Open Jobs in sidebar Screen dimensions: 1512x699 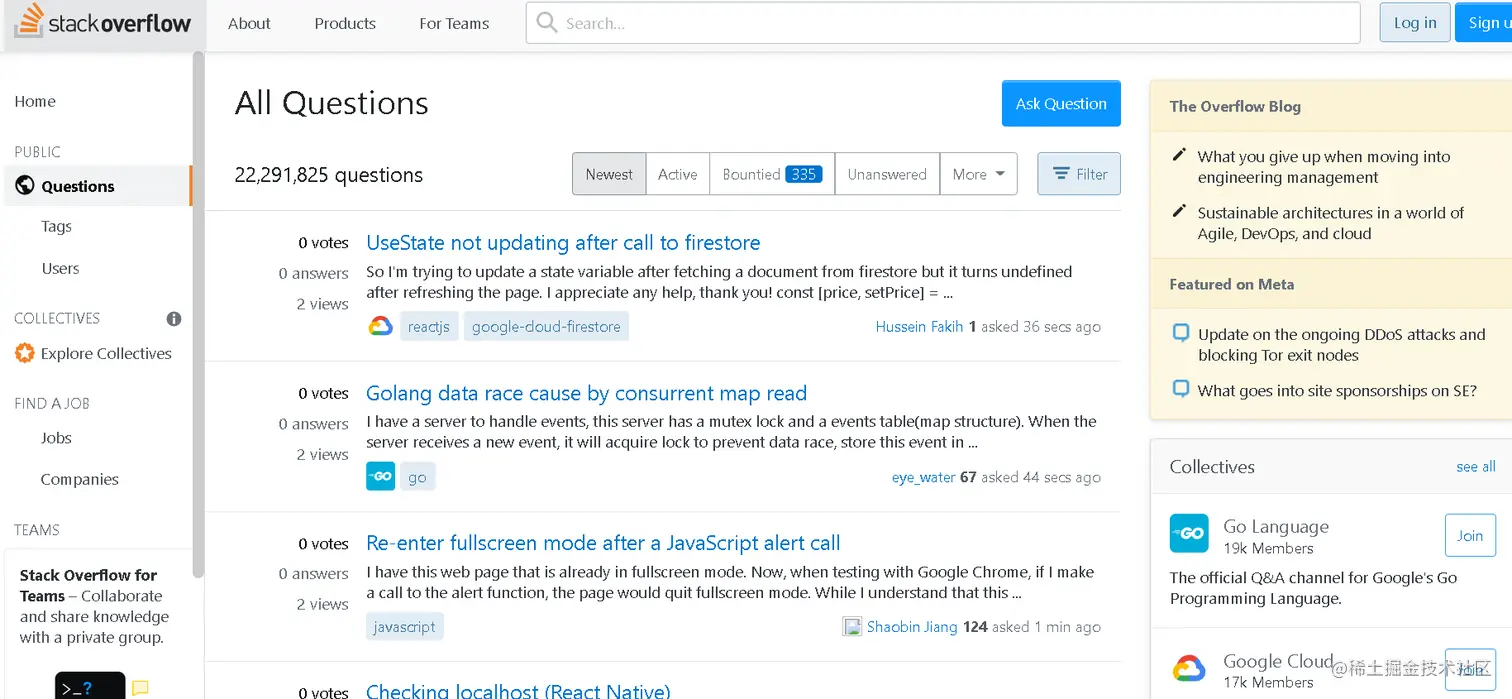(x=56, y=437)
